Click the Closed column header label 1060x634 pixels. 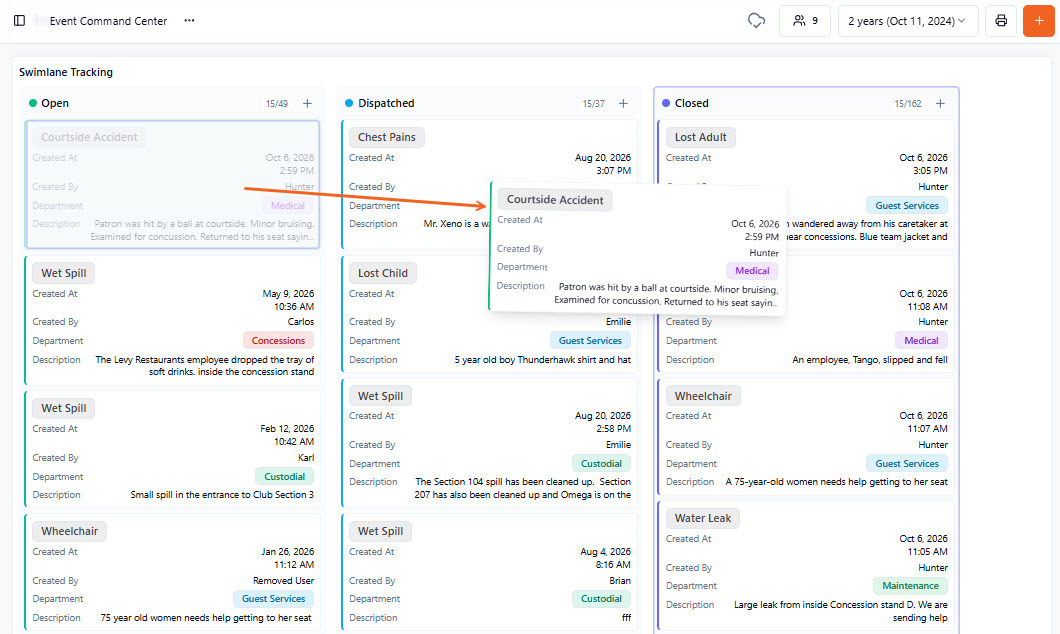point(692,103)
